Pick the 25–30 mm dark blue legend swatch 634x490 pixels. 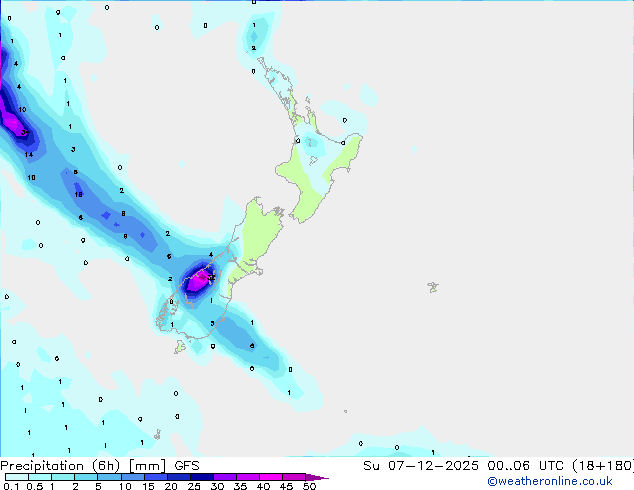click(201, 477)
